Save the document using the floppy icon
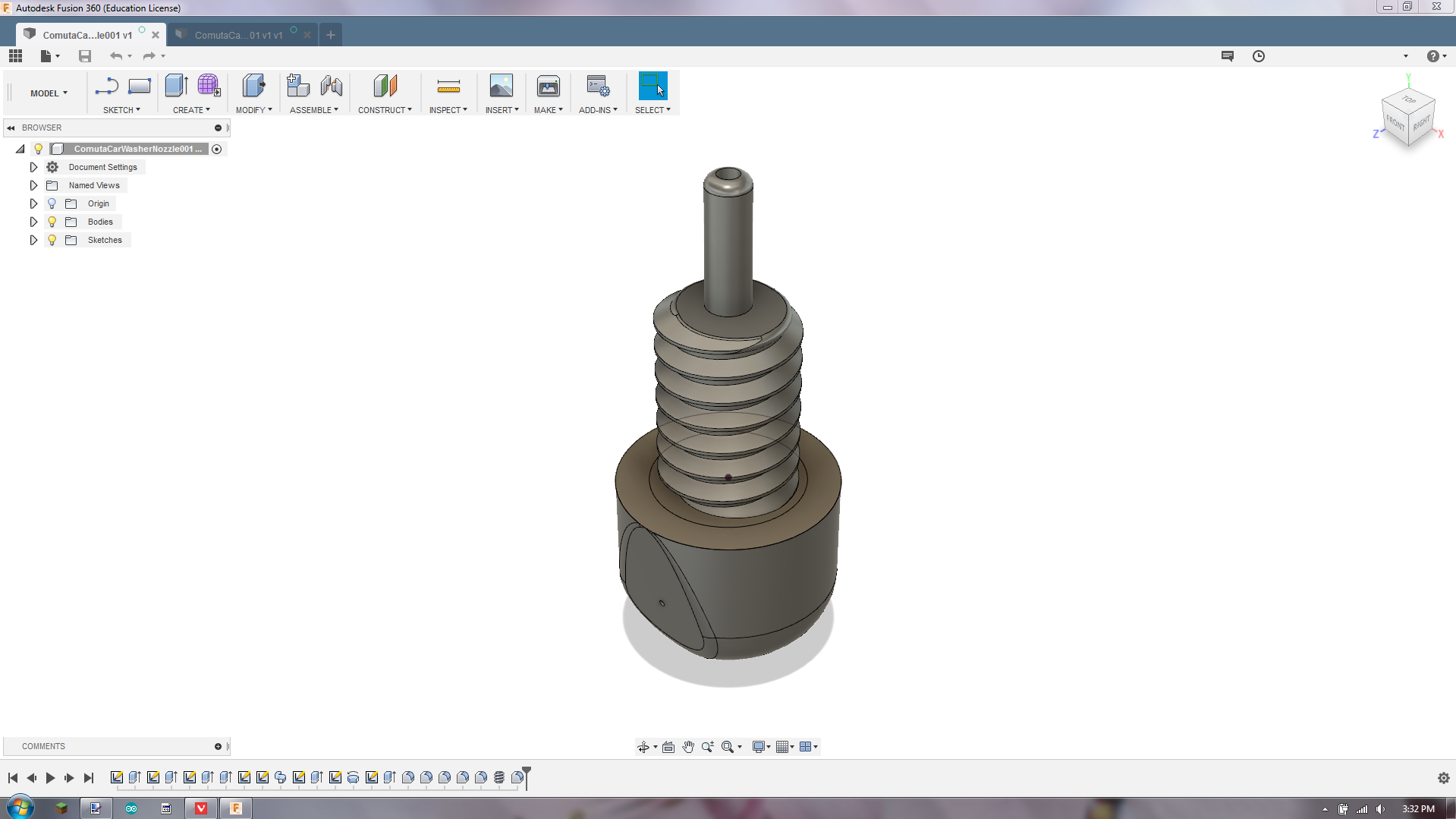This screenshot has height=819, width=1456. click(x=85, y=55)
